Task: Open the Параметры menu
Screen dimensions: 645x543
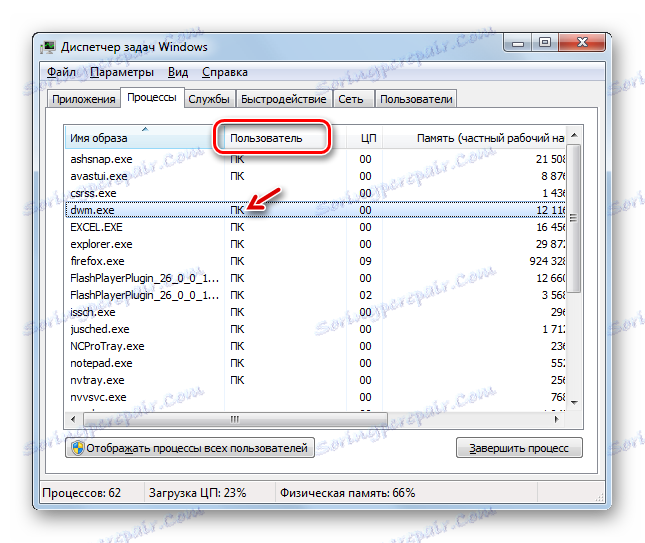Action: [x=122, y=72]
